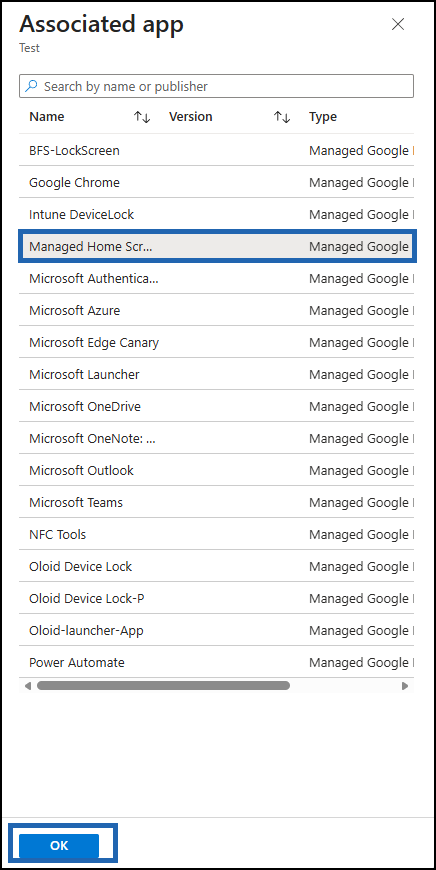The image size is (436, 870).
Task: Select the Intune DeviceLock app
Action: pyautogui.click(x=216, y=214)
